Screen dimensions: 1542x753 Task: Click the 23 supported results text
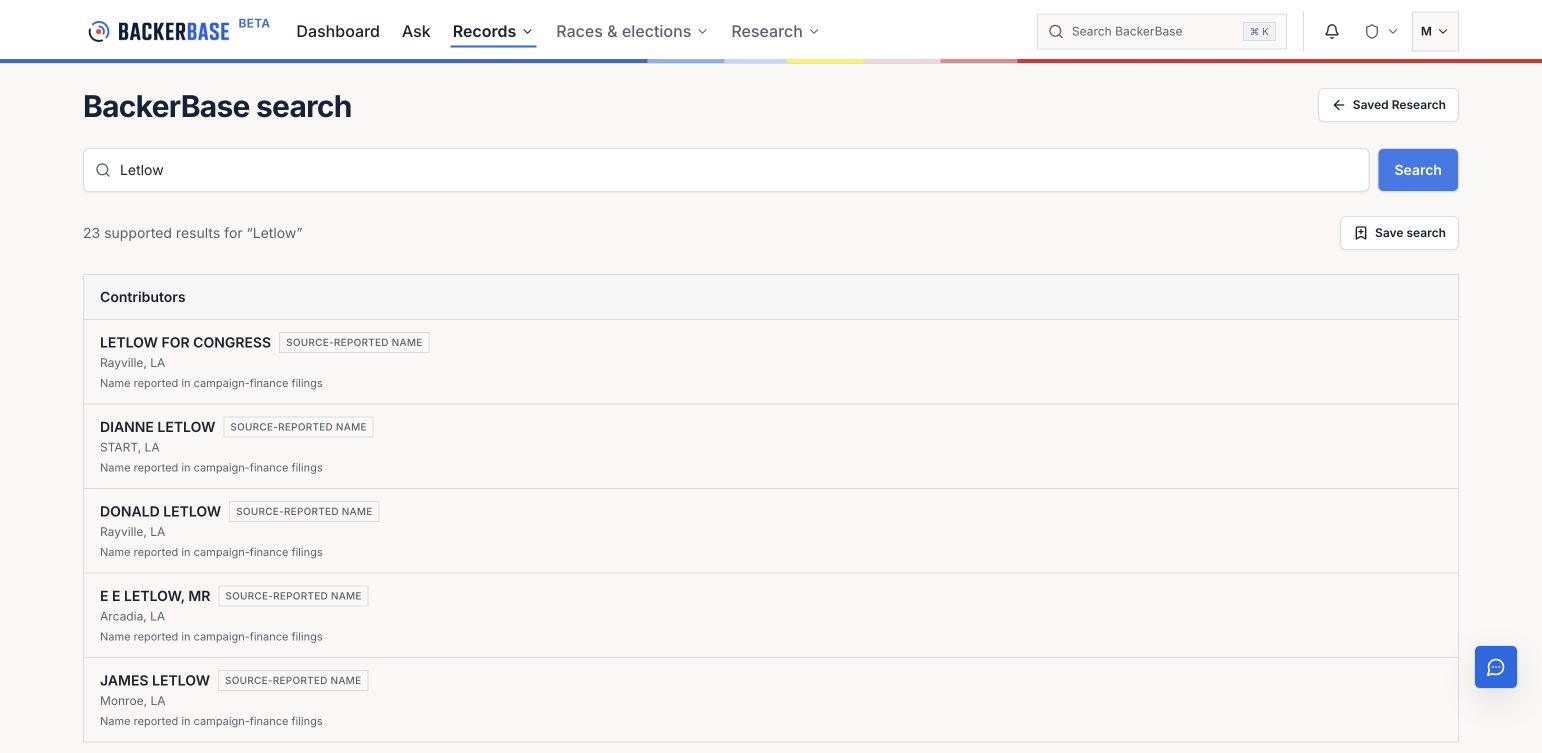click(x=193, y=233)
